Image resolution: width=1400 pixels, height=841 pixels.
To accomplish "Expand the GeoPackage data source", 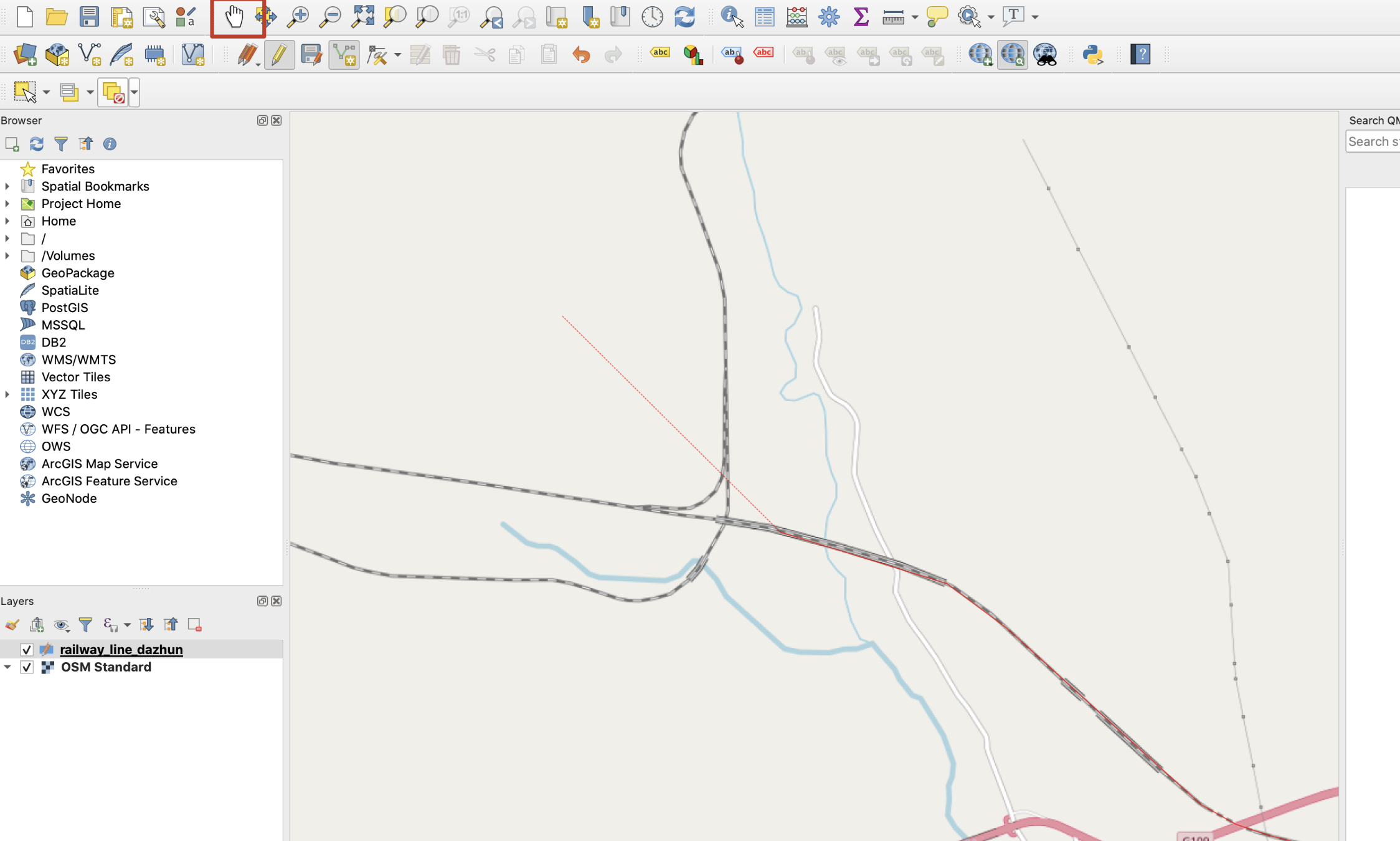I will coord(8,272).
